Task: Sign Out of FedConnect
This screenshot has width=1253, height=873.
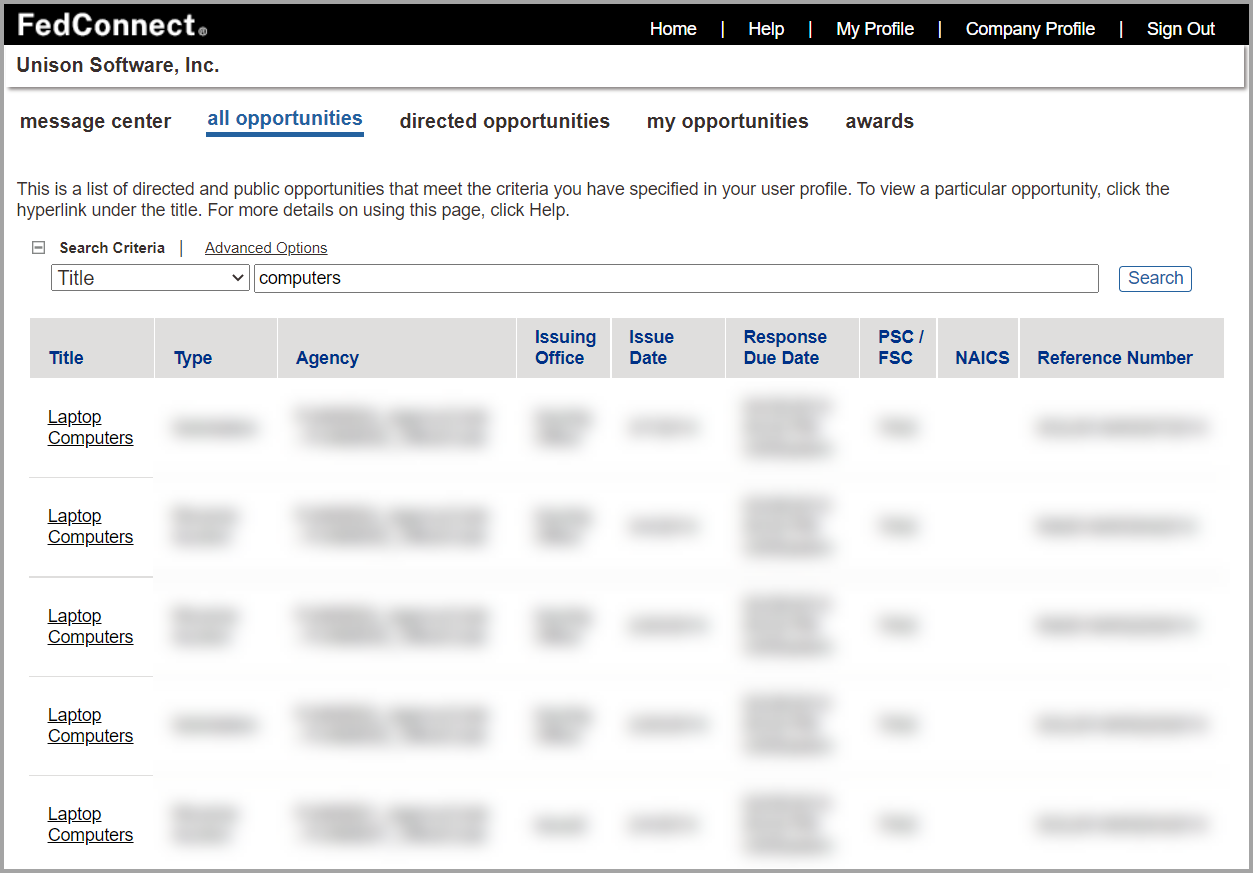Action: [x=1180, y=28]
